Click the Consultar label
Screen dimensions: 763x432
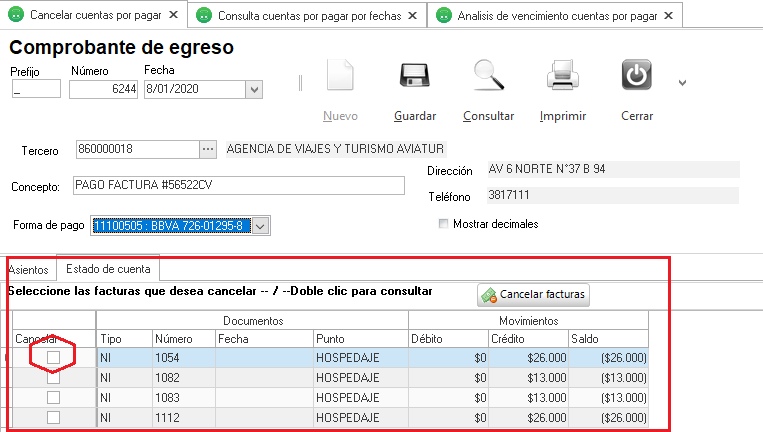tap(489, 116)
